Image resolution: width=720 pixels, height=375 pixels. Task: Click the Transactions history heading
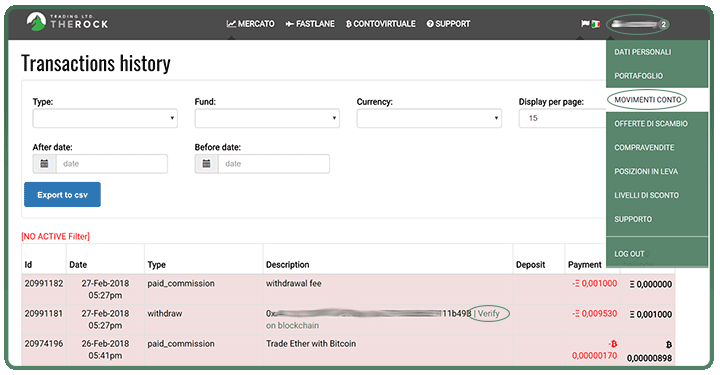tap(96, 63)
